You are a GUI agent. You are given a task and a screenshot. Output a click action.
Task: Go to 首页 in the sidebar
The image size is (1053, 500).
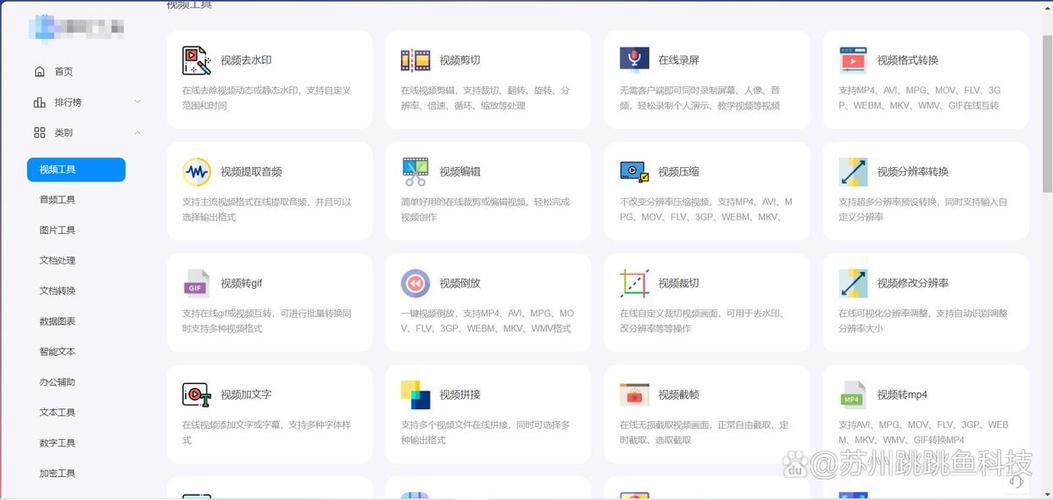pos(64,72)
